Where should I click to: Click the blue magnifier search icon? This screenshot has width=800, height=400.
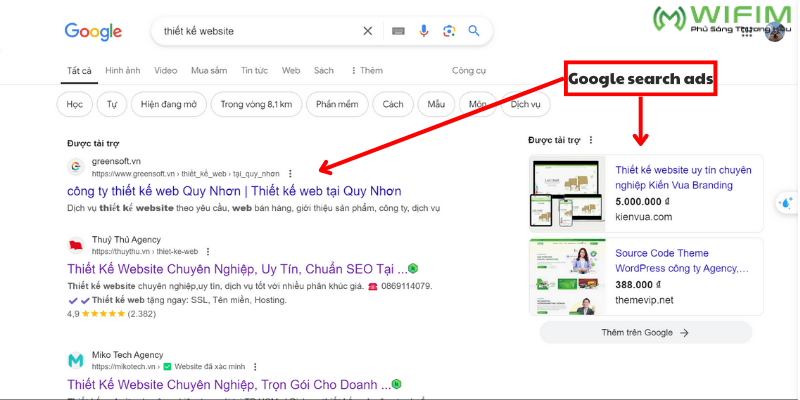[474, 31]
